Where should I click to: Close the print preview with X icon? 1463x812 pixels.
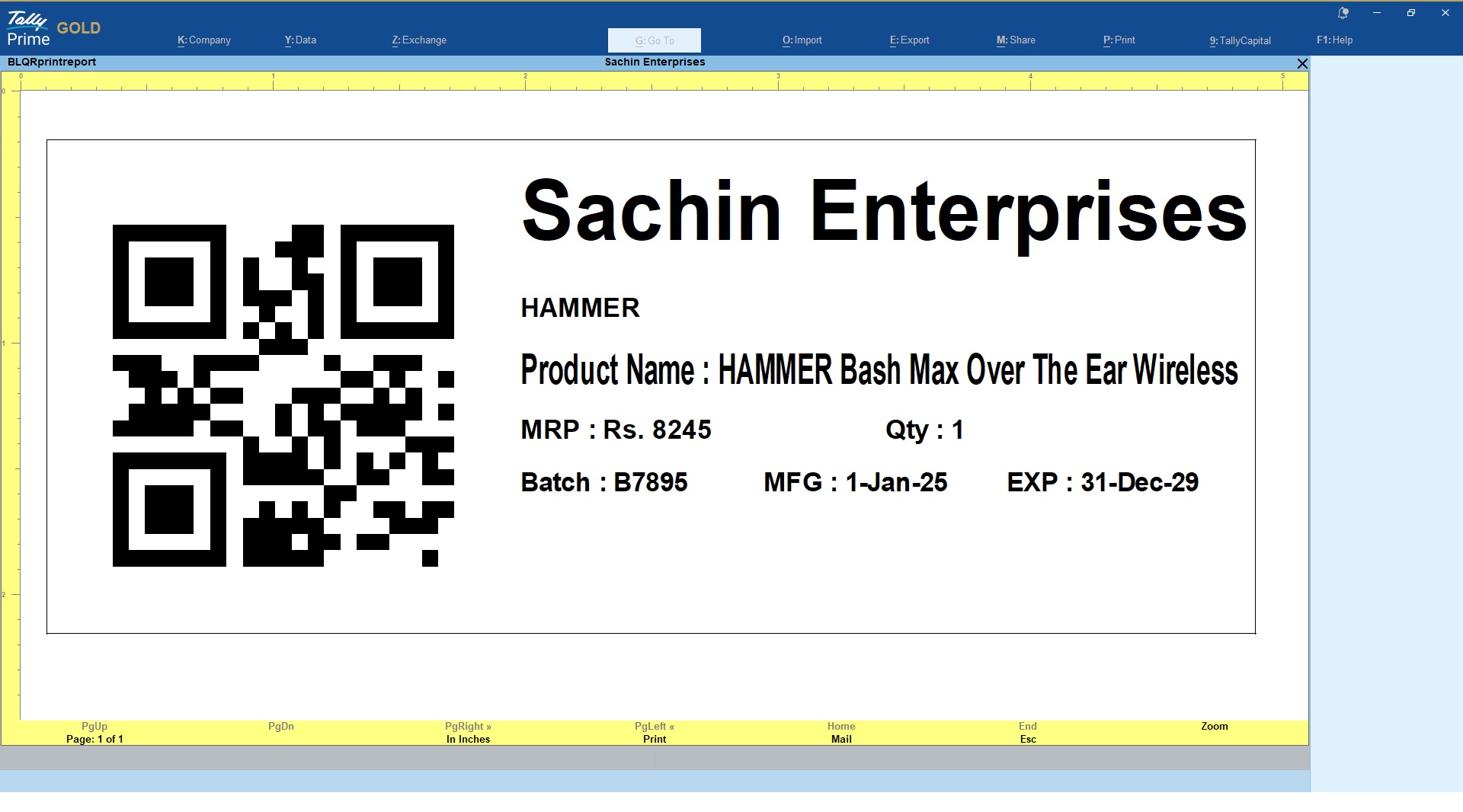[x=1302, y=64]
